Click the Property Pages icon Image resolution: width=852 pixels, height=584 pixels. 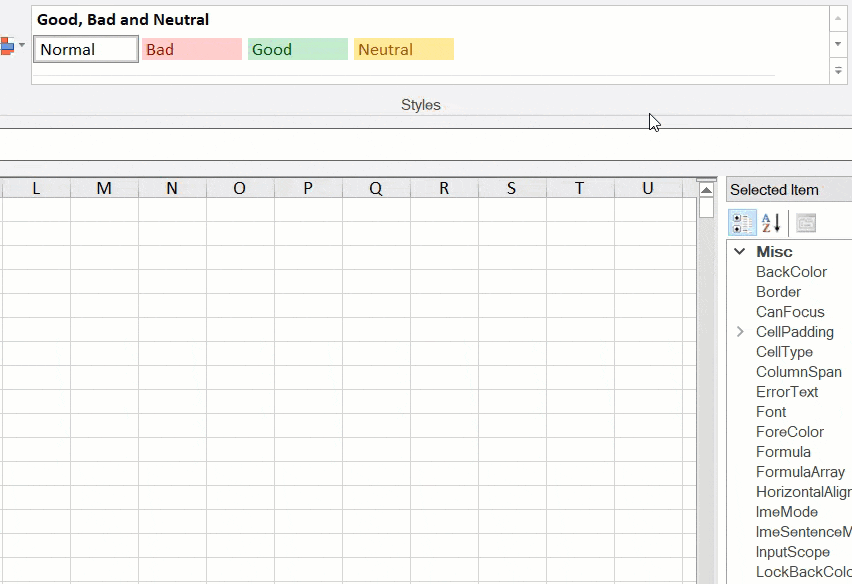pos(806,223)
